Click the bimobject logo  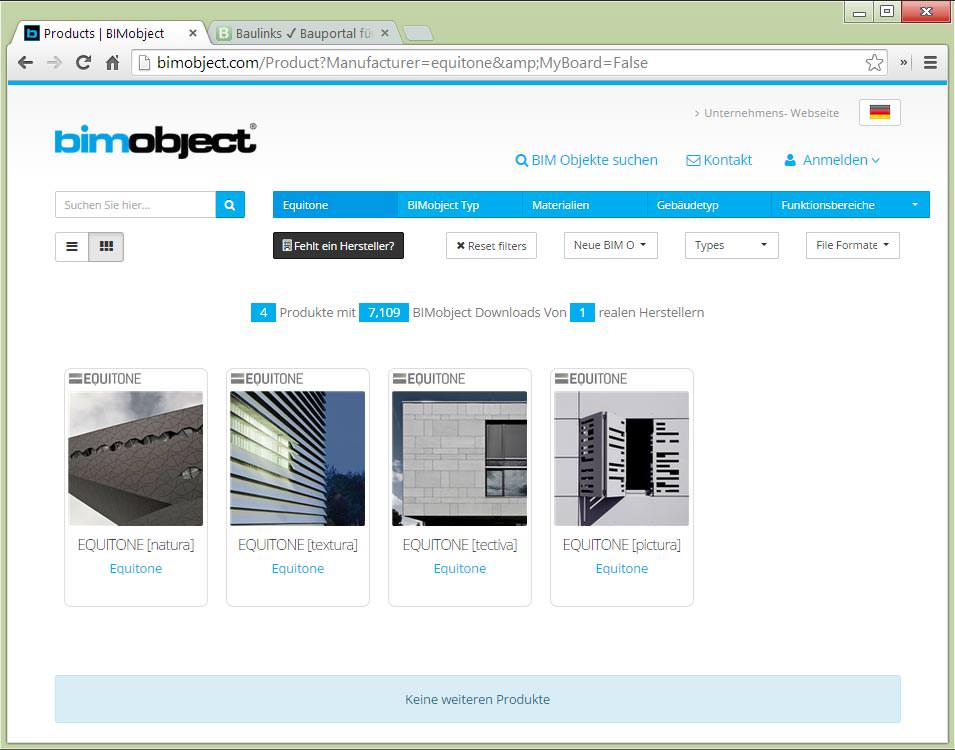pos(155,141)
